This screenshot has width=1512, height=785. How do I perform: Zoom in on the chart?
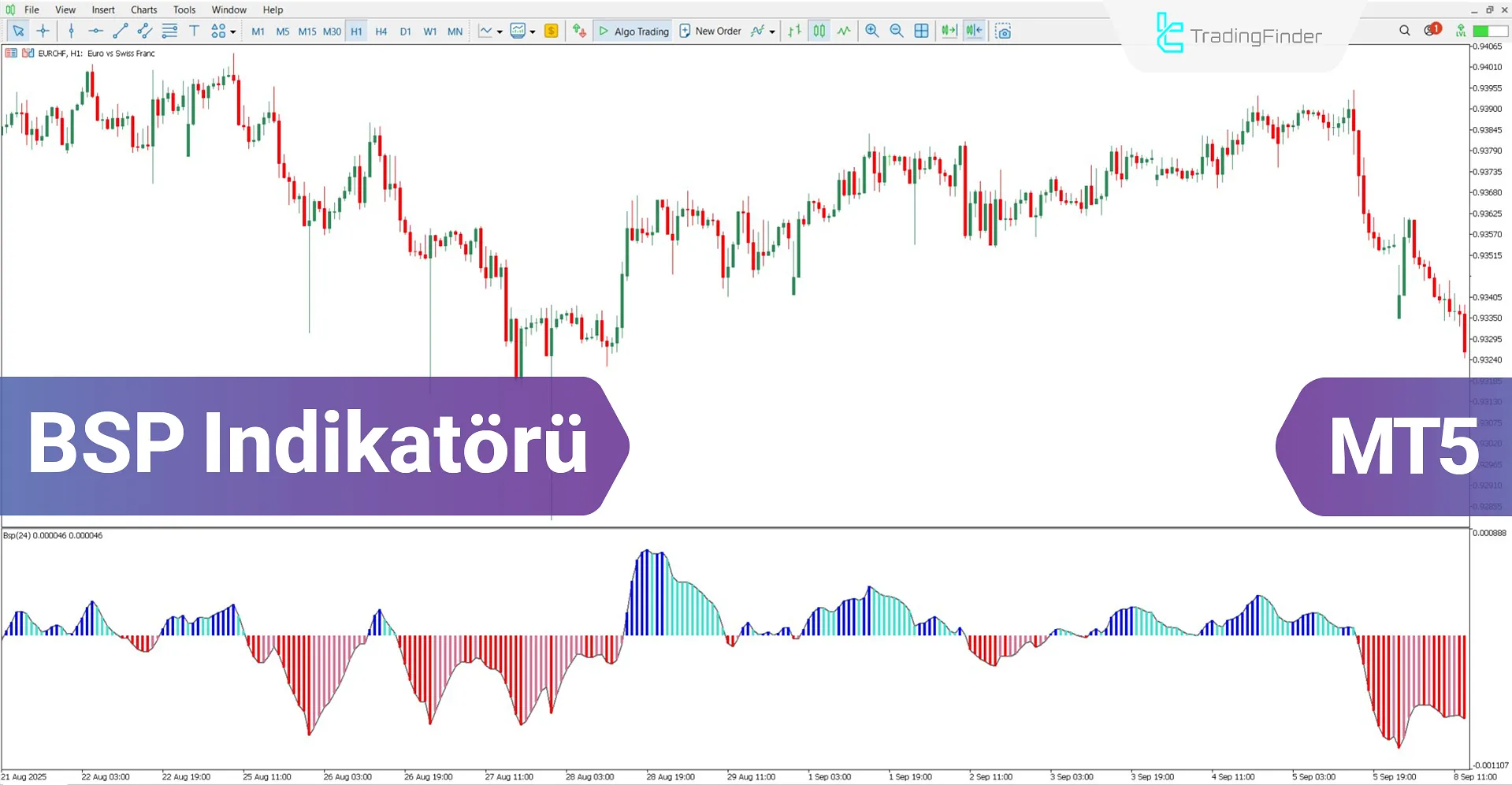[871, 31]
